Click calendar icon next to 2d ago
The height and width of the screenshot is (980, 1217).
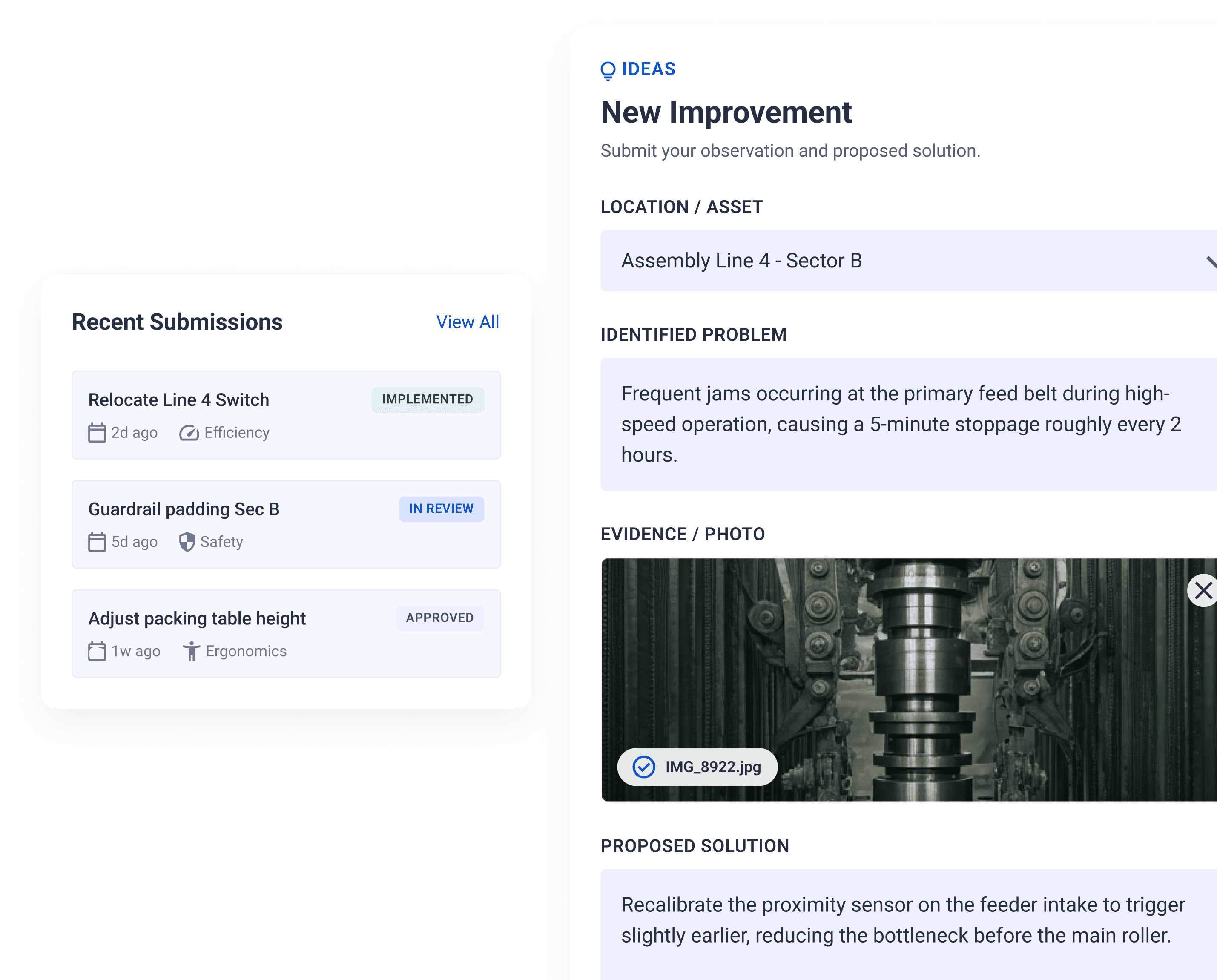tap(97, 433)
